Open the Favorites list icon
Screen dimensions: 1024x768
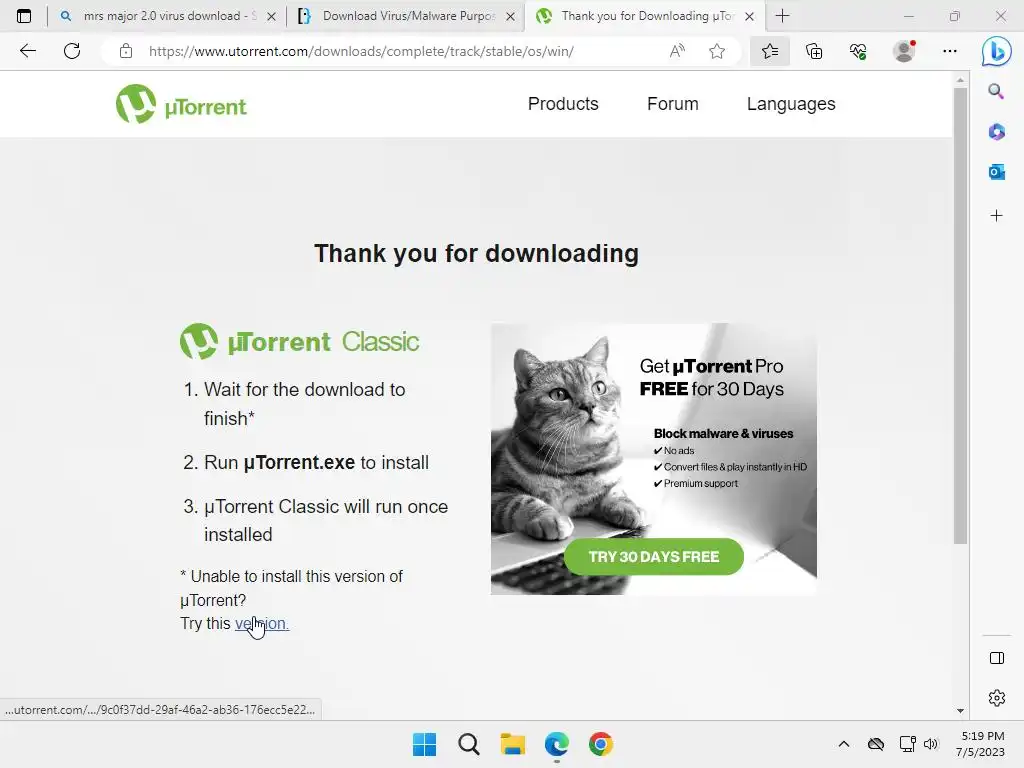click(x=770, y=51)
